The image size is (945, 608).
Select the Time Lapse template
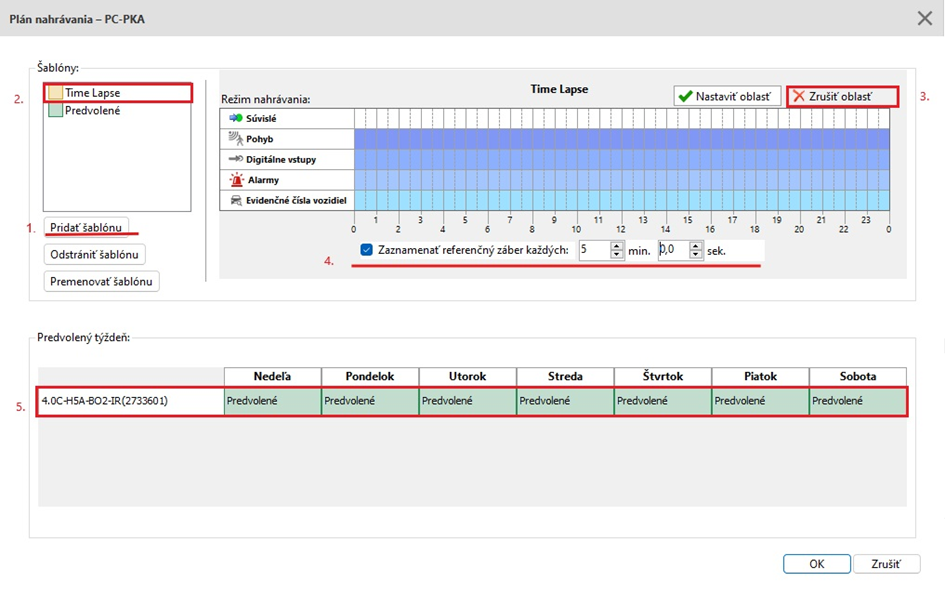point(92,93)
